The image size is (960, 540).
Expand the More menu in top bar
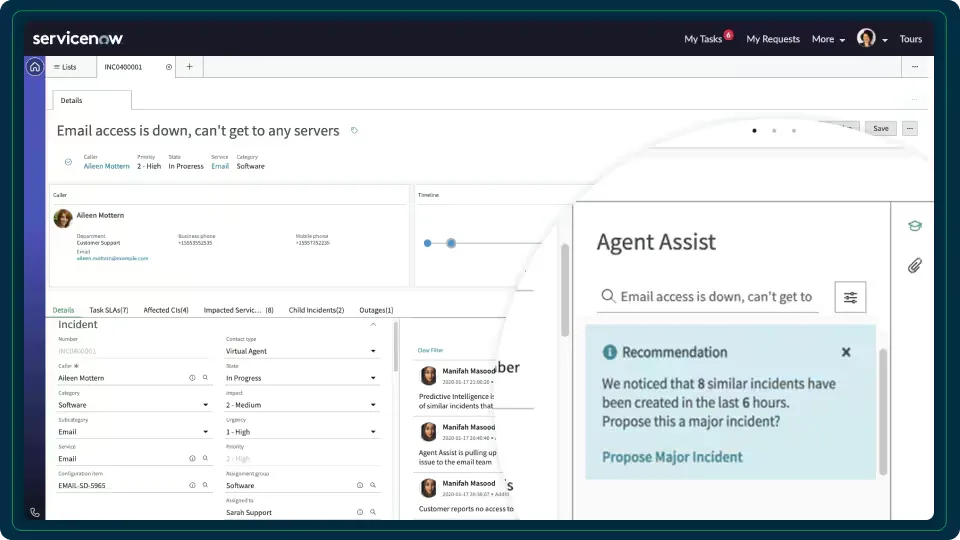pos(828,39)
